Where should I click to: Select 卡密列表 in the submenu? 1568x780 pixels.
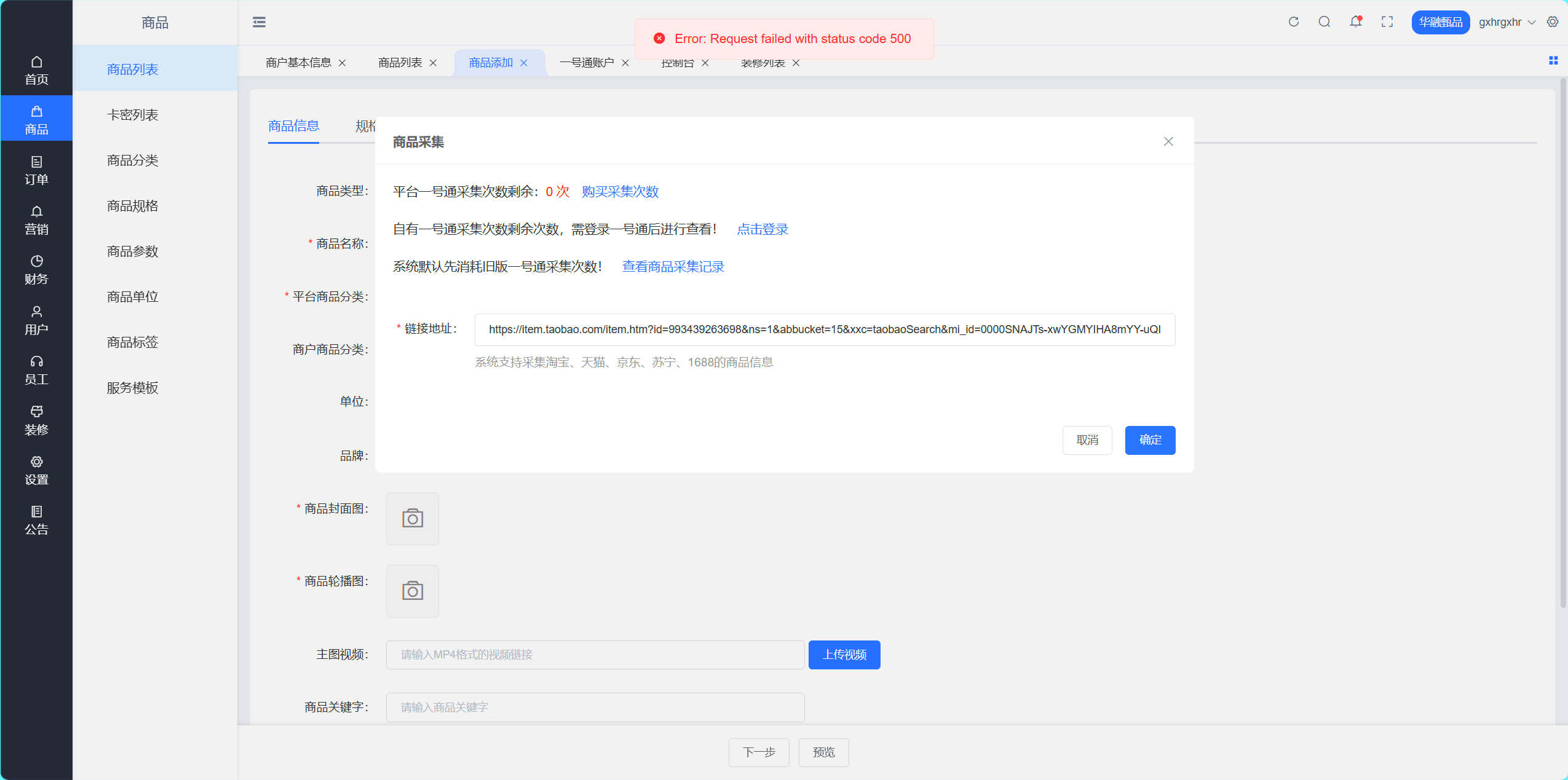pos(132,115)
